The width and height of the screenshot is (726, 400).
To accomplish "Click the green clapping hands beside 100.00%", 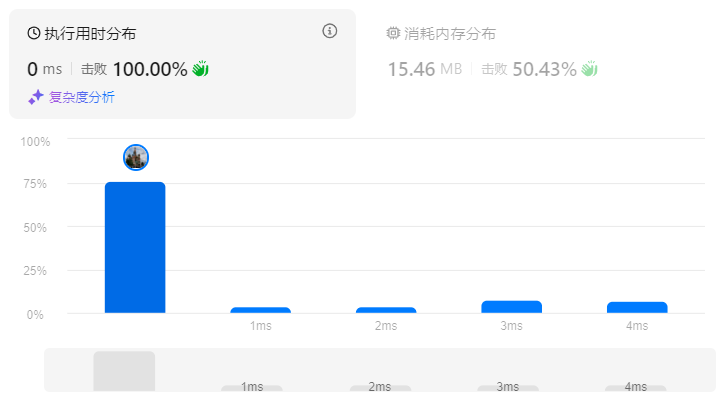I will [200, 69].
